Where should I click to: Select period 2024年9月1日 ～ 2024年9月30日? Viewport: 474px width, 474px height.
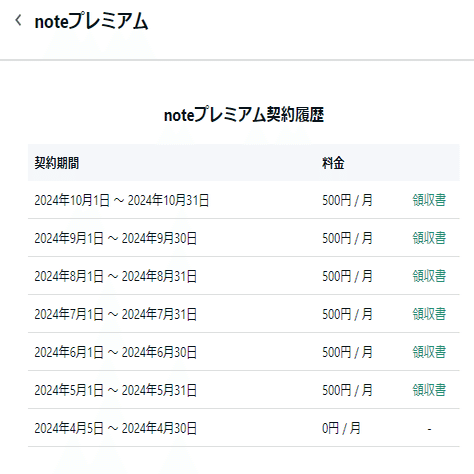coord(116,238)
